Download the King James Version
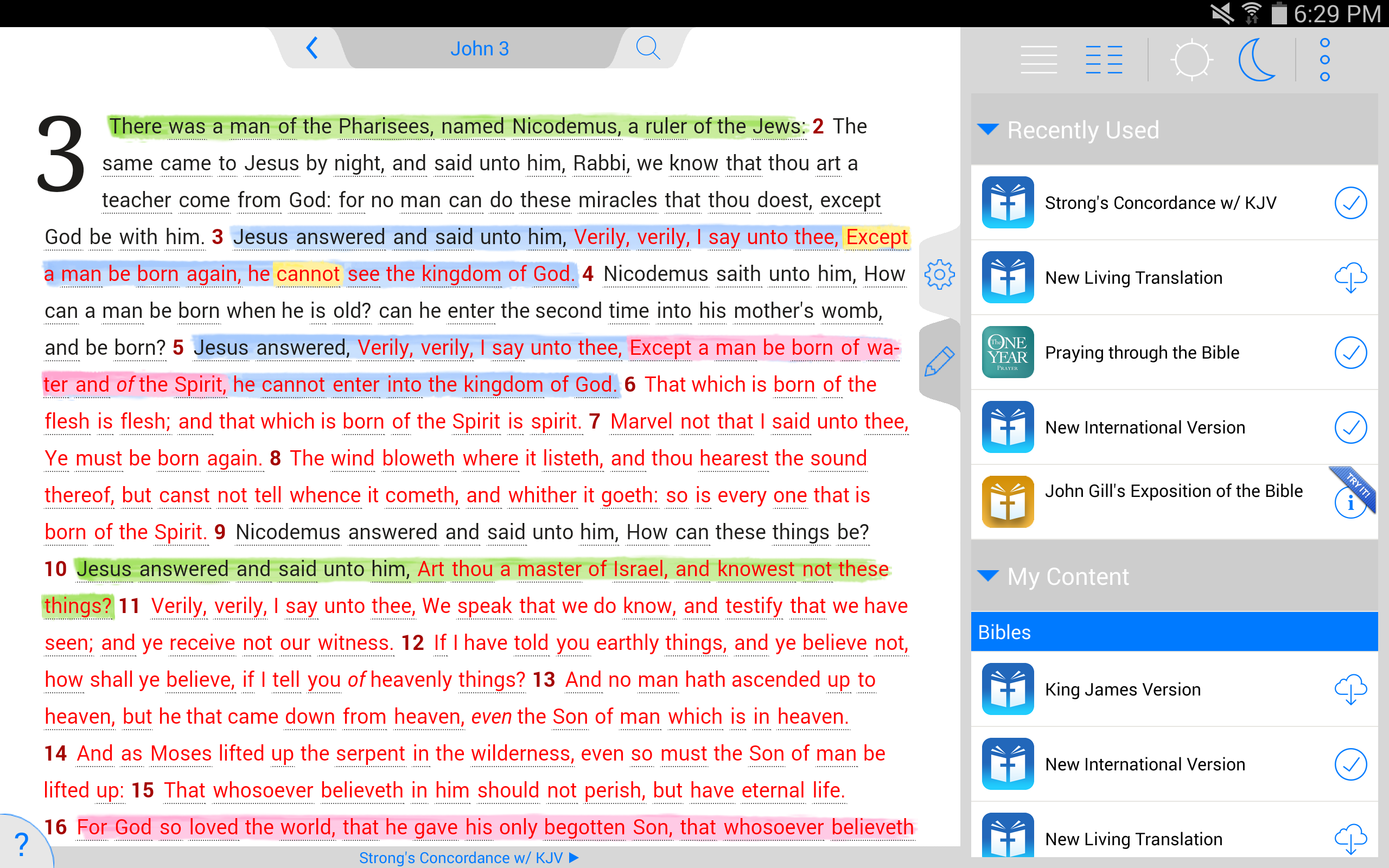This screenshot has width=1389, height=868. click(x=1350, y=689)
